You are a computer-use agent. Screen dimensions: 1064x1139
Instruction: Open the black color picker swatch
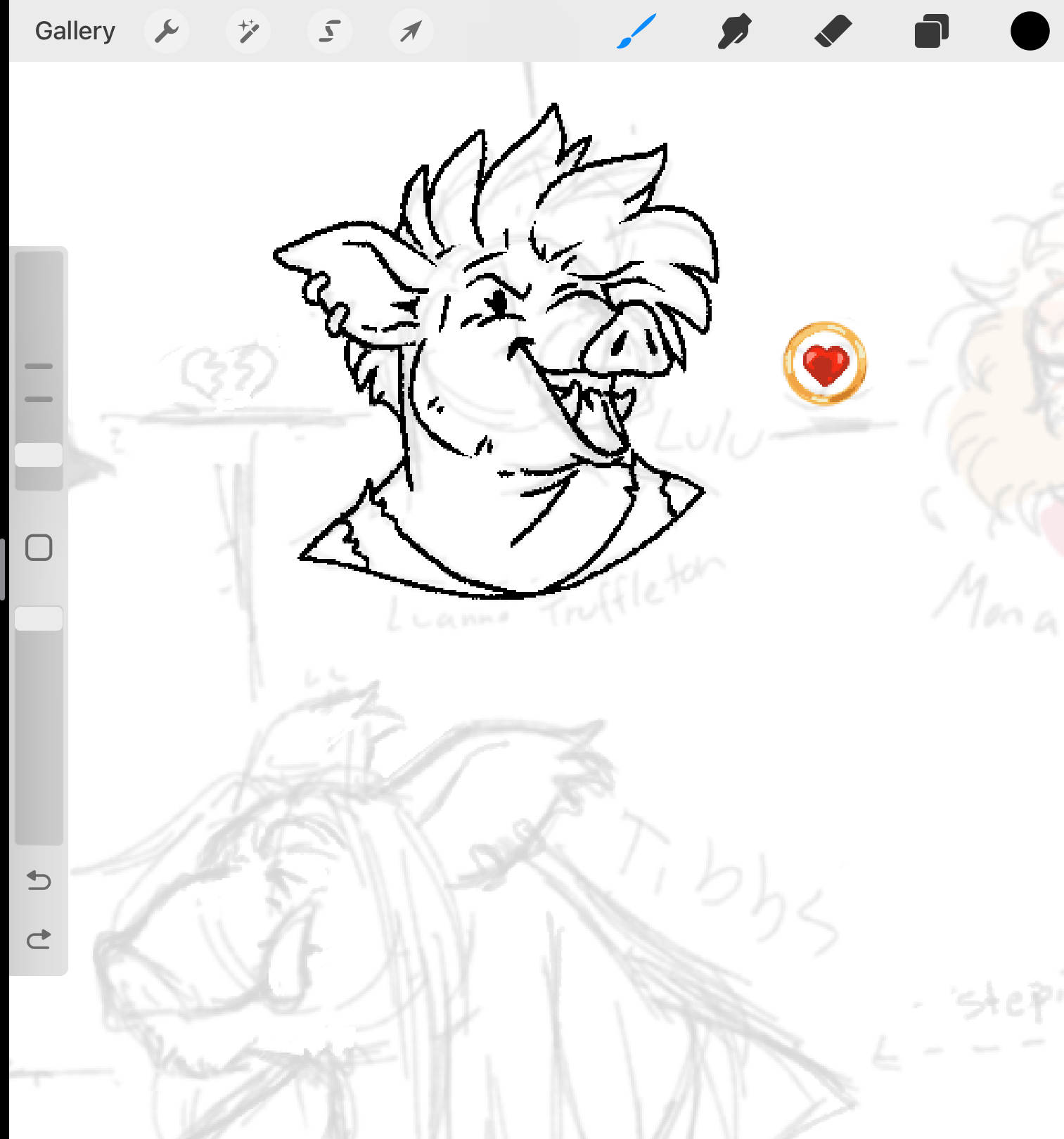pyautogui.click(x=1030, y=31)
